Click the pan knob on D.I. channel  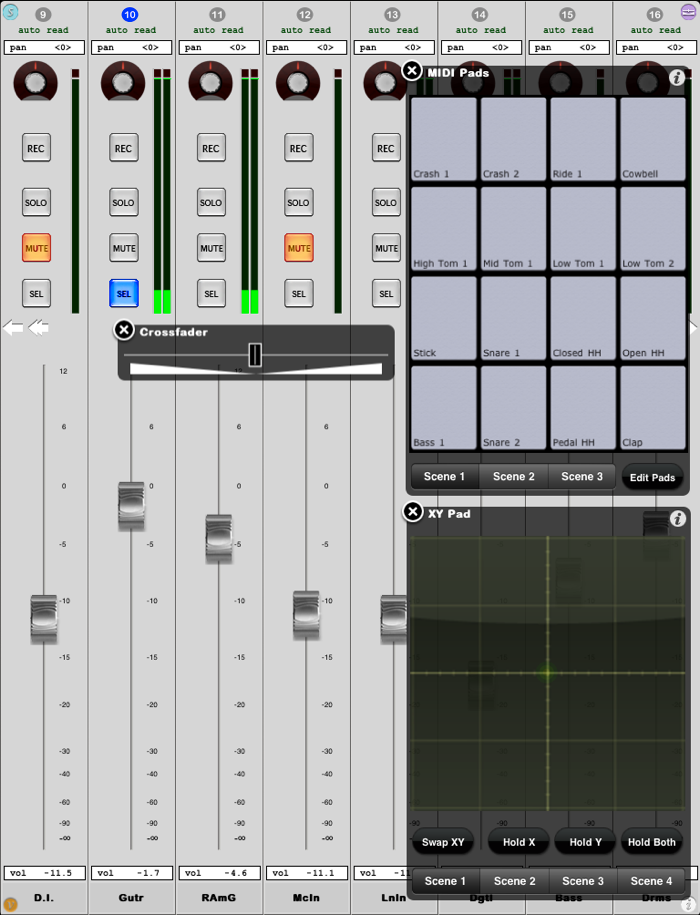pyautogui.click(x=36, y=82)
